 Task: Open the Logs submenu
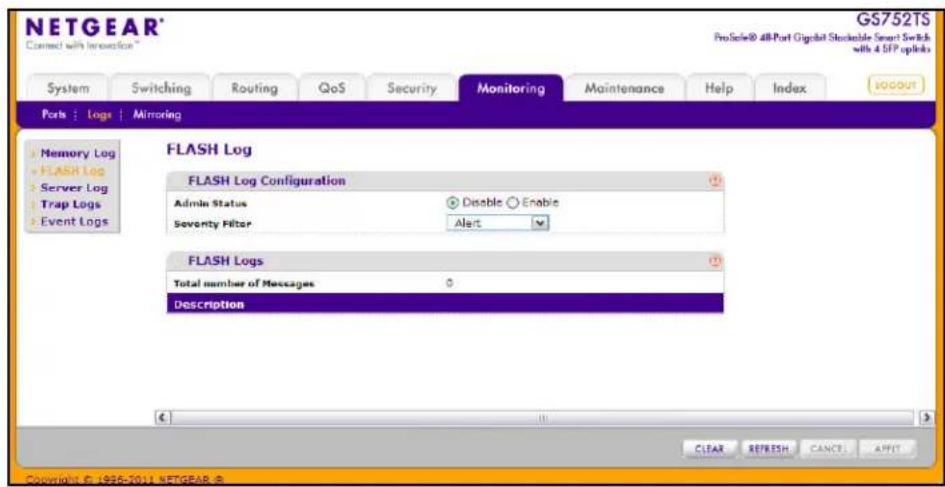click(x=99, y=115)
